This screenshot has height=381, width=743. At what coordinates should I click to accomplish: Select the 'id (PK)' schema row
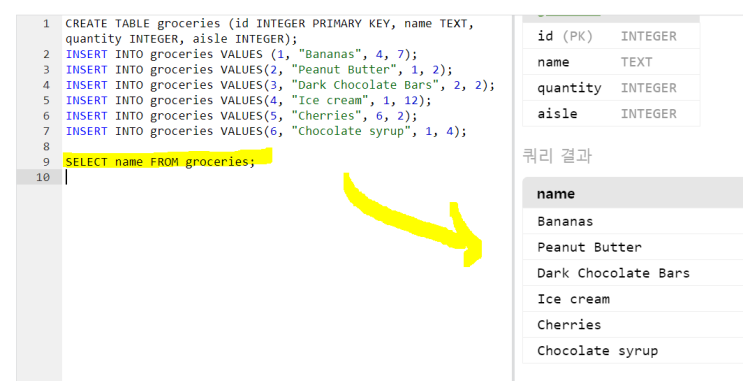(x=611, y=36)
